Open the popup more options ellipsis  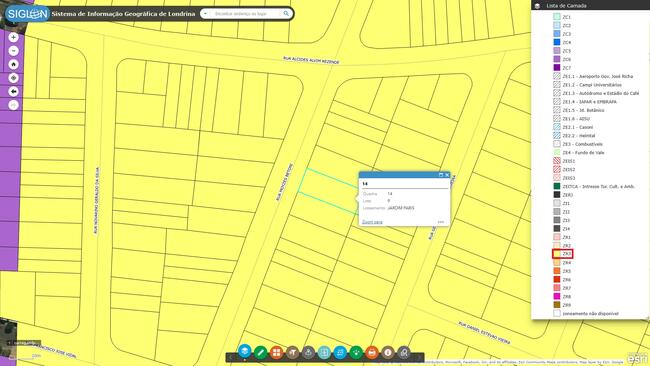441,222
